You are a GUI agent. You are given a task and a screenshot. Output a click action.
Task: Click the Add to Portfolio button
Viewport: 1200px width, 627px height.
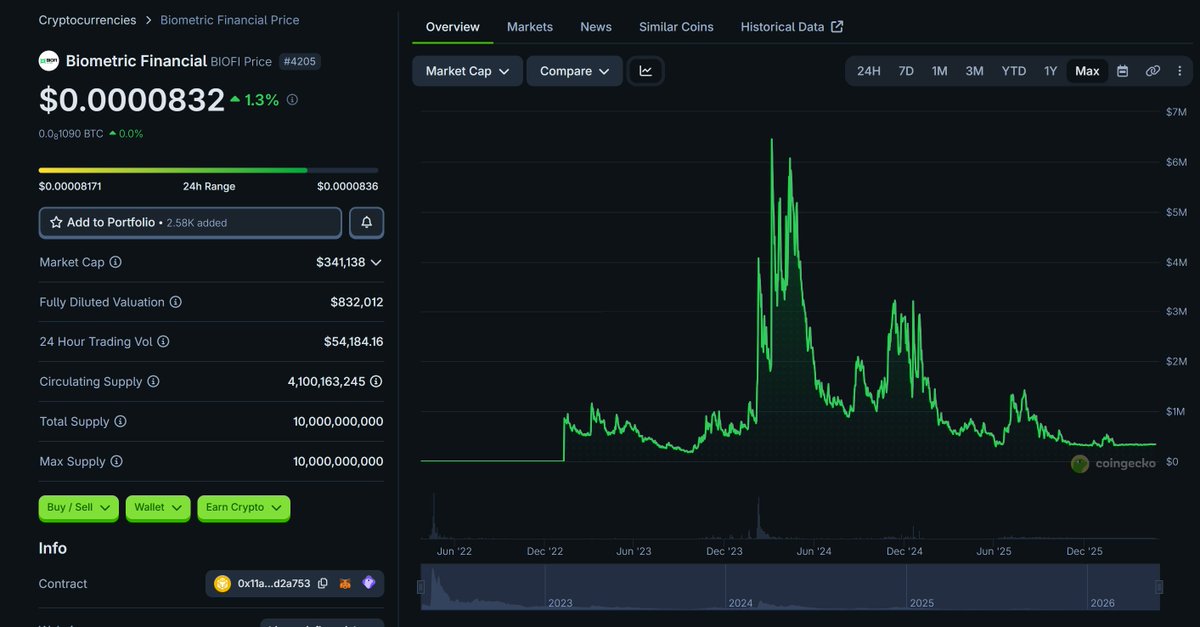click(x=190, y=222)
